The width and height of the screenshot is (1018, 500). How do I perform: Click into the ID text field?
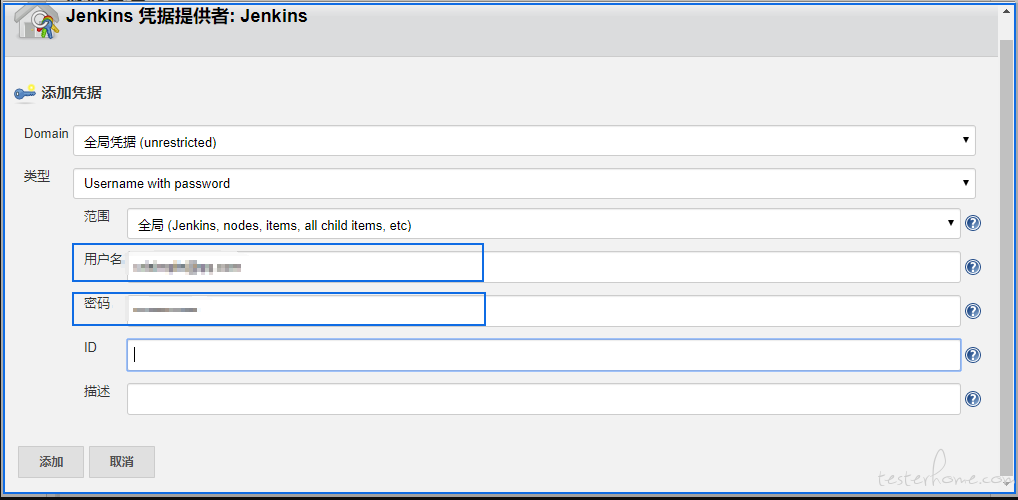[543, 355]
